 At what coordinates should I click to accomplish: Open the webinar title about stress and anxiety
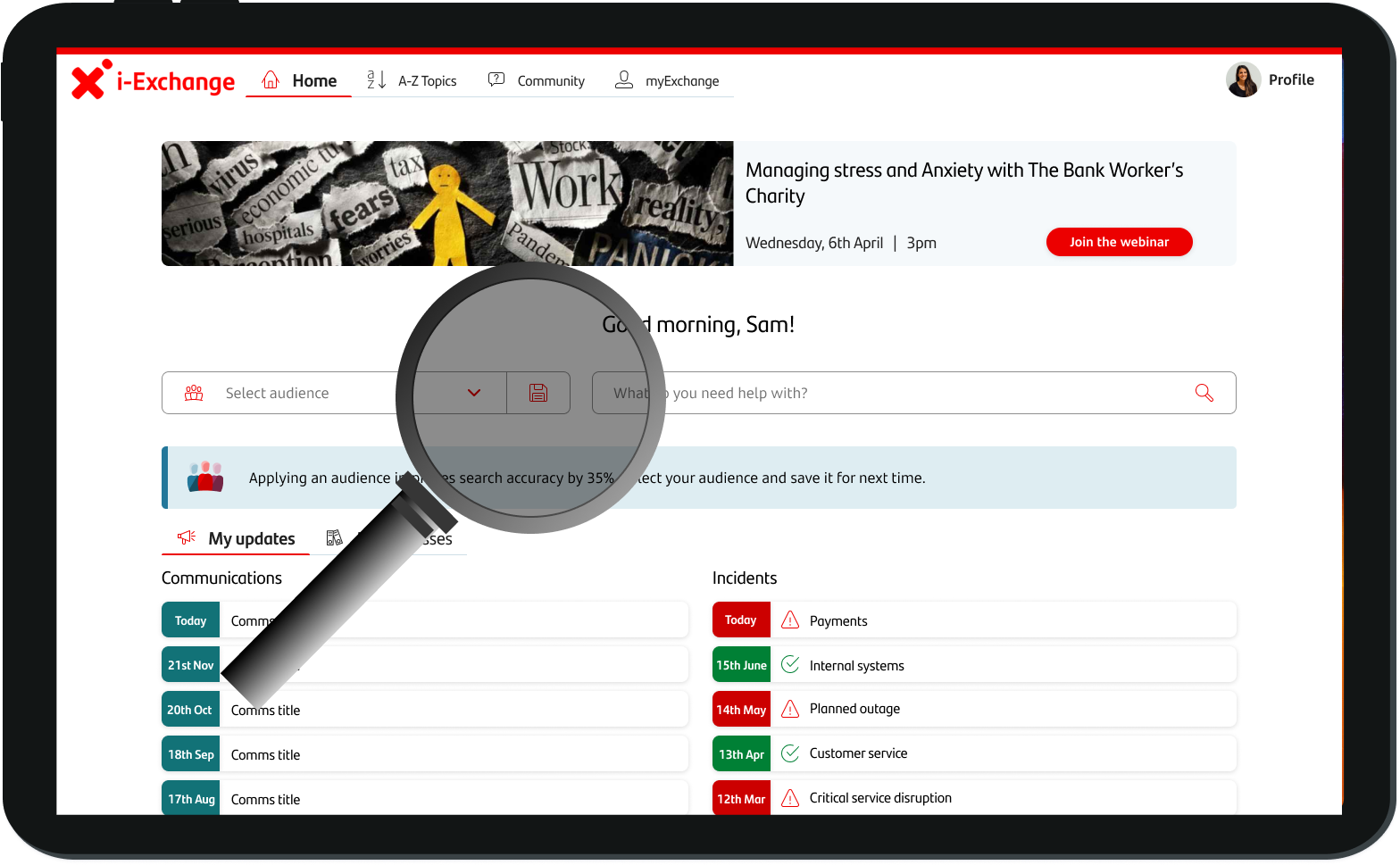click(964, 183)
